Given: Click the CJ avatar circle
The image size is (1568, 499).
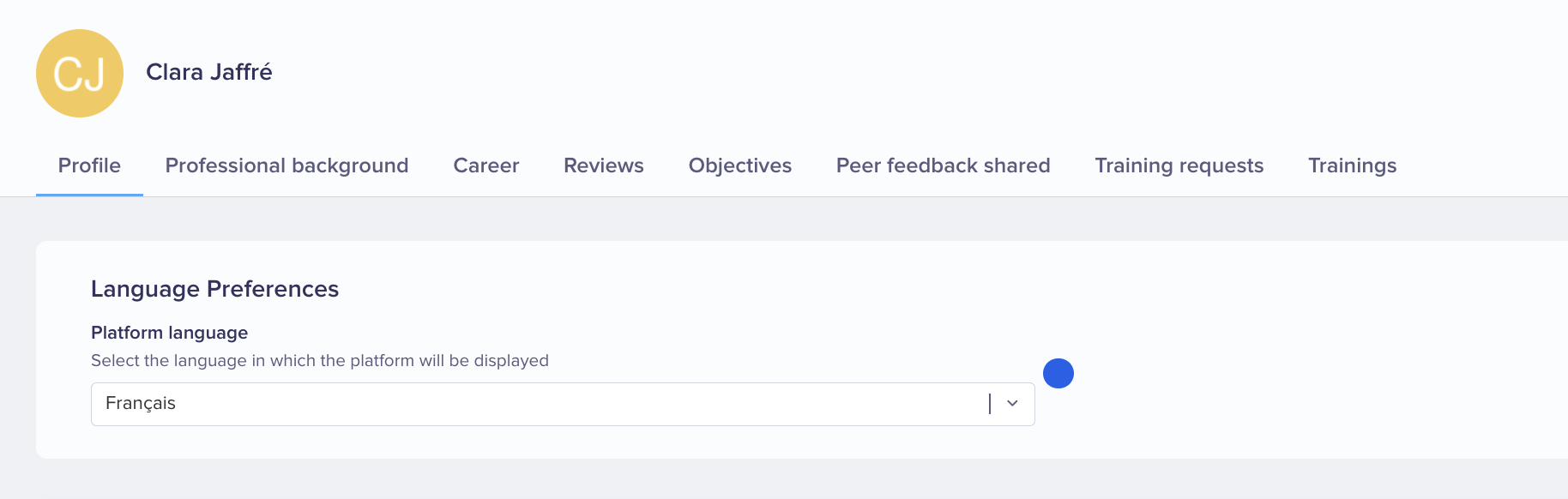Looking at the screenshot, I should [80, 73].
